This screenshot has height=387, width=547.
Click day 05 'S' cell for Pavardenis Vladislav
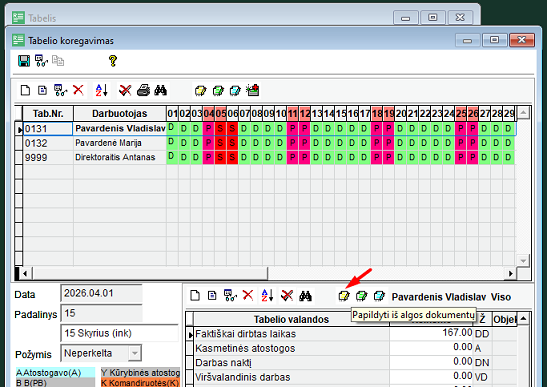[220, 128]
